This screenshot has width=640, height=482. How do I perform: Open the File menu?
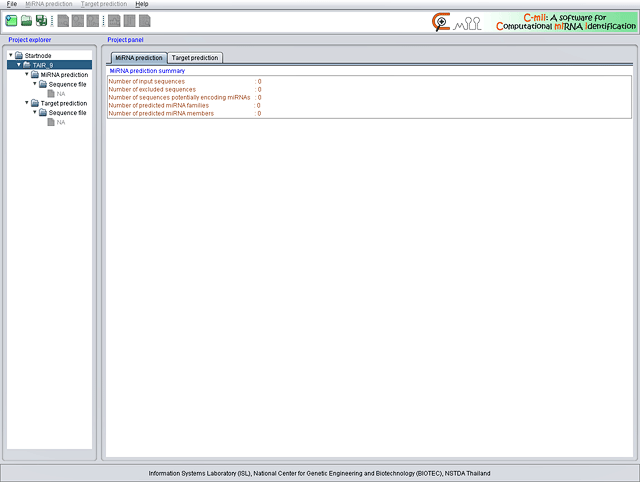coord(12,4)
